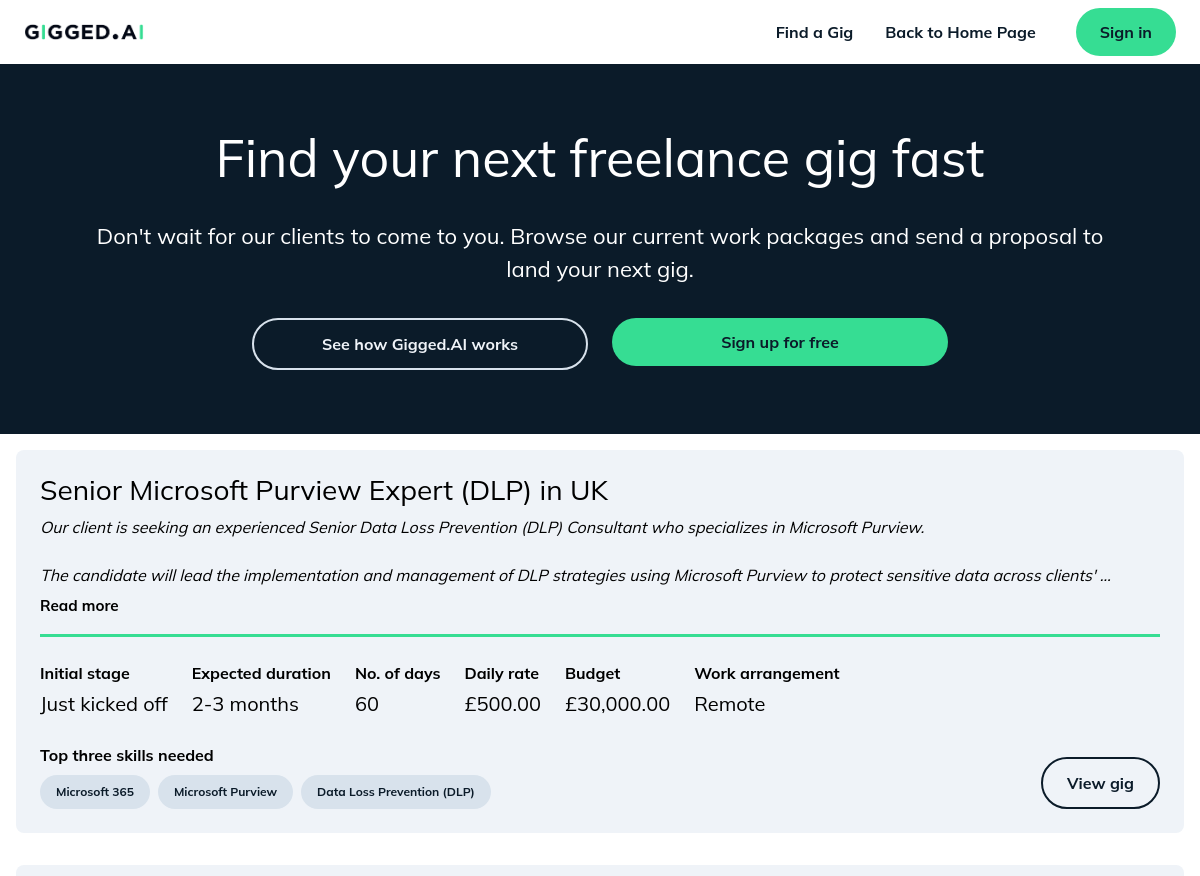This screenshot has height=876, width=1200.
Task: Select the Data Loss Prevention (DLP) tag
Action: pos(396,792)
